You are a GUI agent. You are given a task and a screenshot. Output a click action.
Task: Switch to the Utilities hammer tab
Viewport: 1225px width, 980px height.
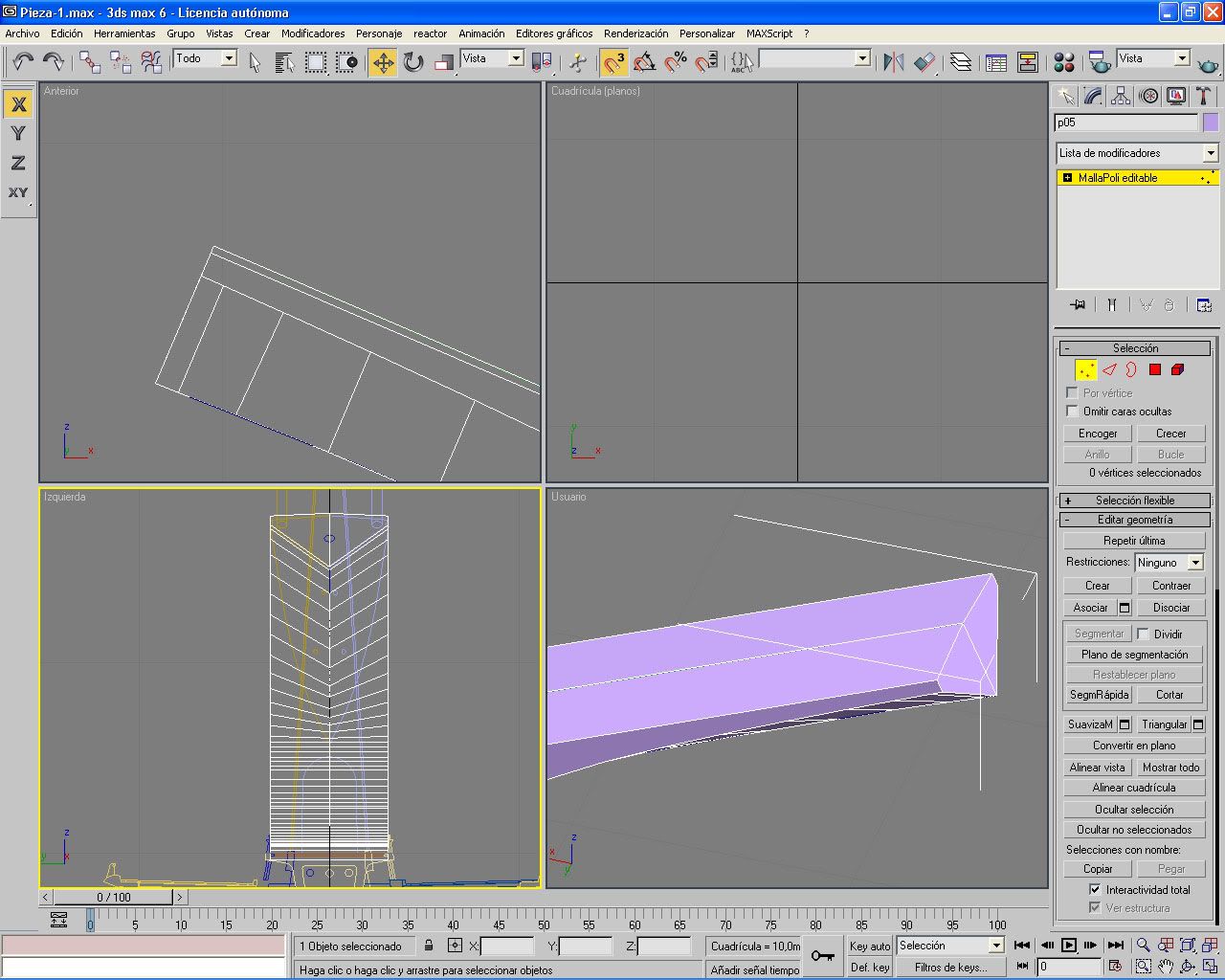click(1204, 97)
